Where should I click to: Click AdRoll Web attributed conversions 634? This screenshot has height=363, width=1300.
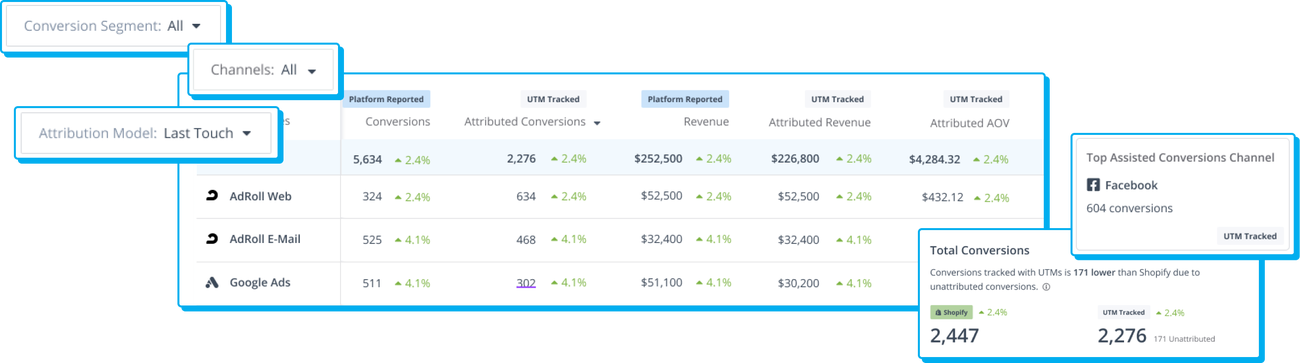[526, 197]
